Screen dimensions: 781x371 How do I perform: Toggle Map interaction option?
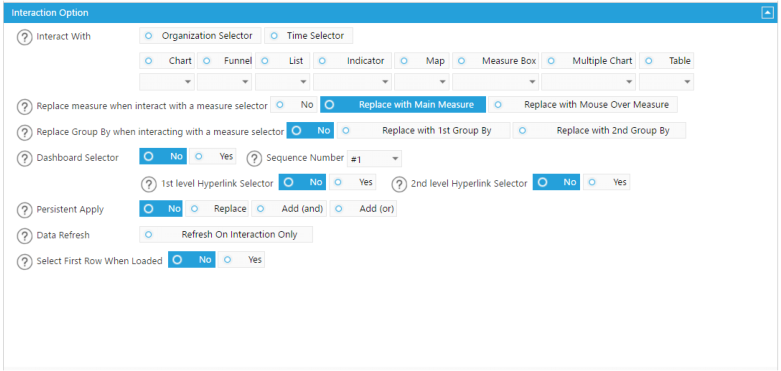click(422, 61)
